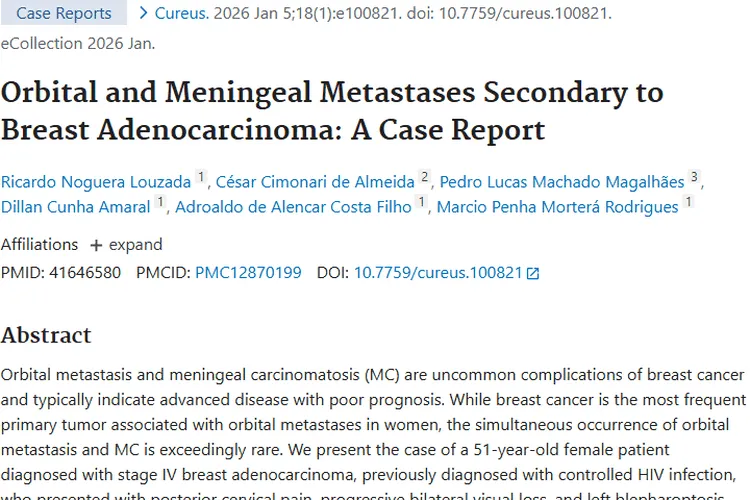
Task: Click the Abstract section heading
Action: [46, 335]
